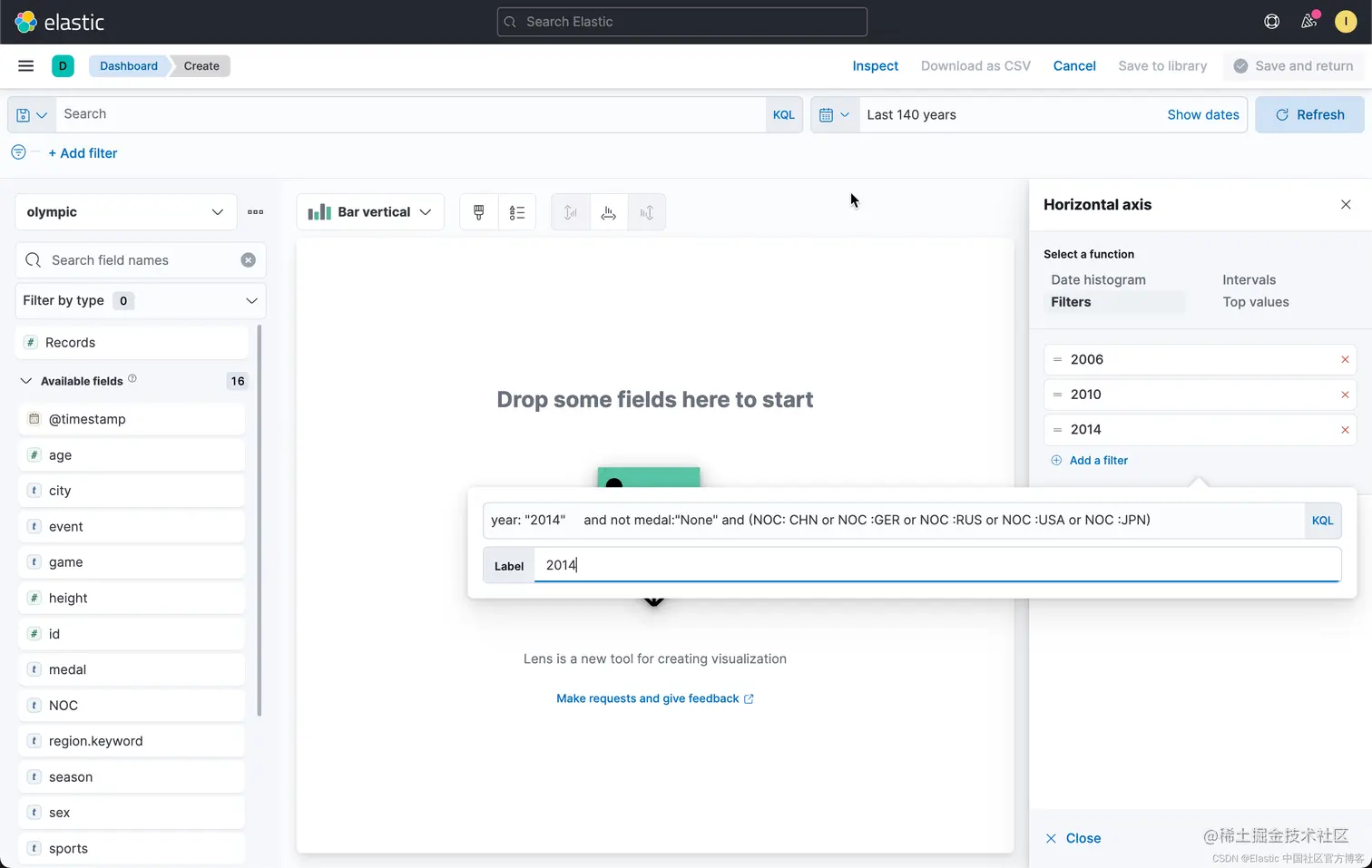This screenshot has height=868, width=1372.
Task: Open the calendar quick date menu
Action: pyautogui.click(x=835, y=114)
